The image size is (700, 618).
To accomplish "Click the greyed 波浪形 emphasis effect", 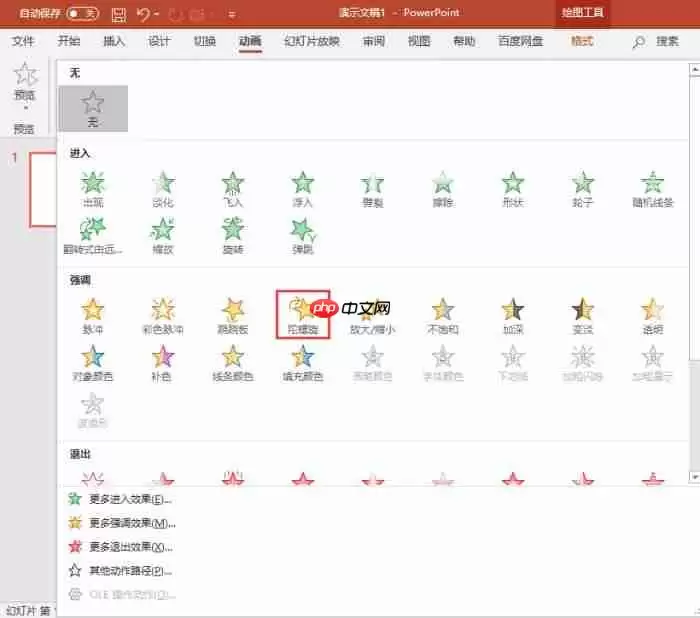I will point(93,410).
